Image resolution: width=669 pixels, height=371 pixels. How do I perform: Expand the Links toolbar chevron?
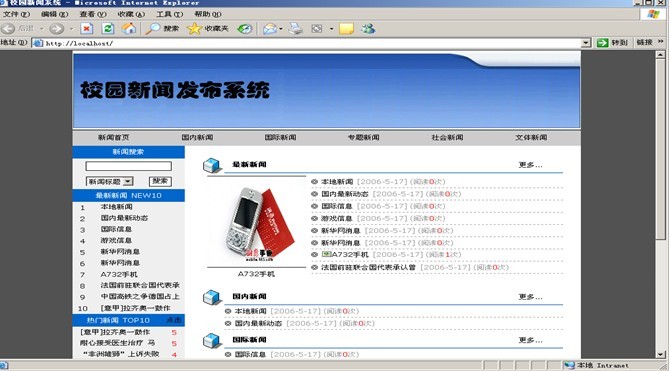[660, 42]
